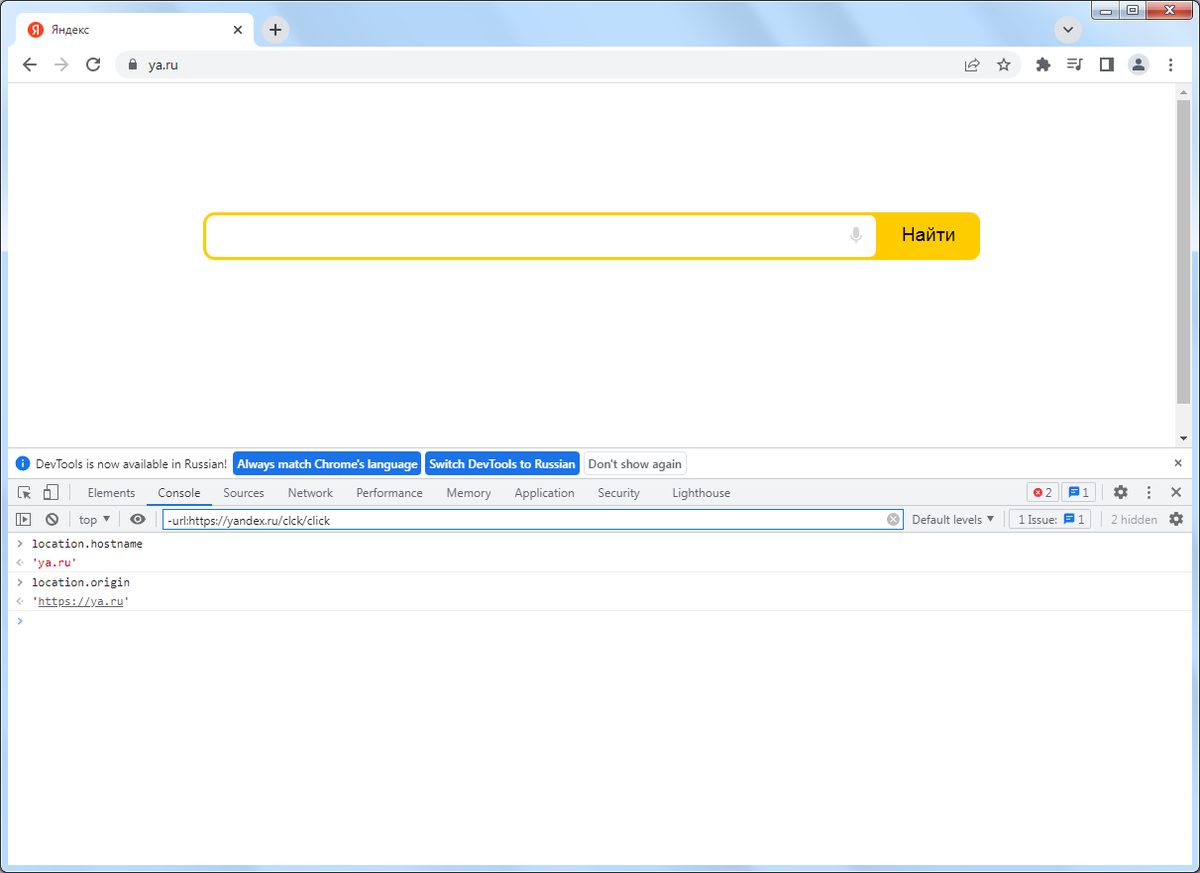Switch to the Elements tab
1200x873 pixels.
coord(111,493)
